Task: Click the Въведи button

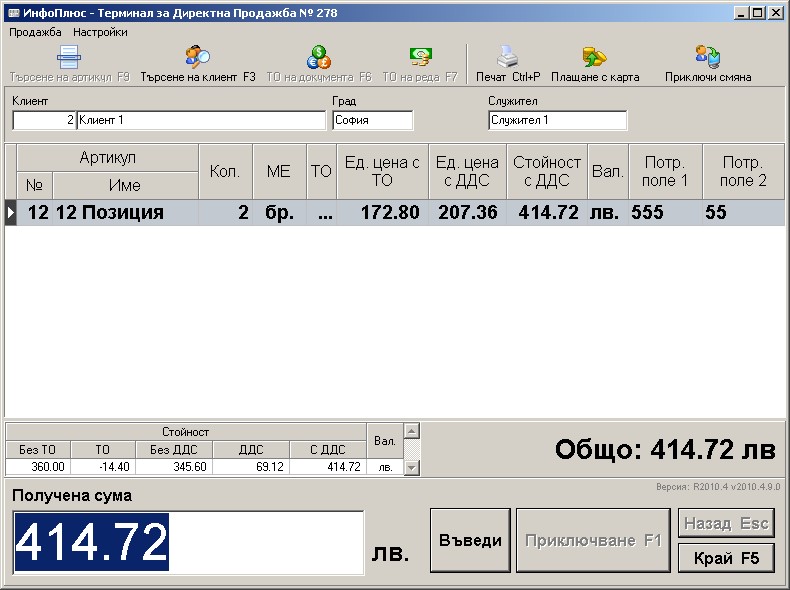Action: (470, 540)
